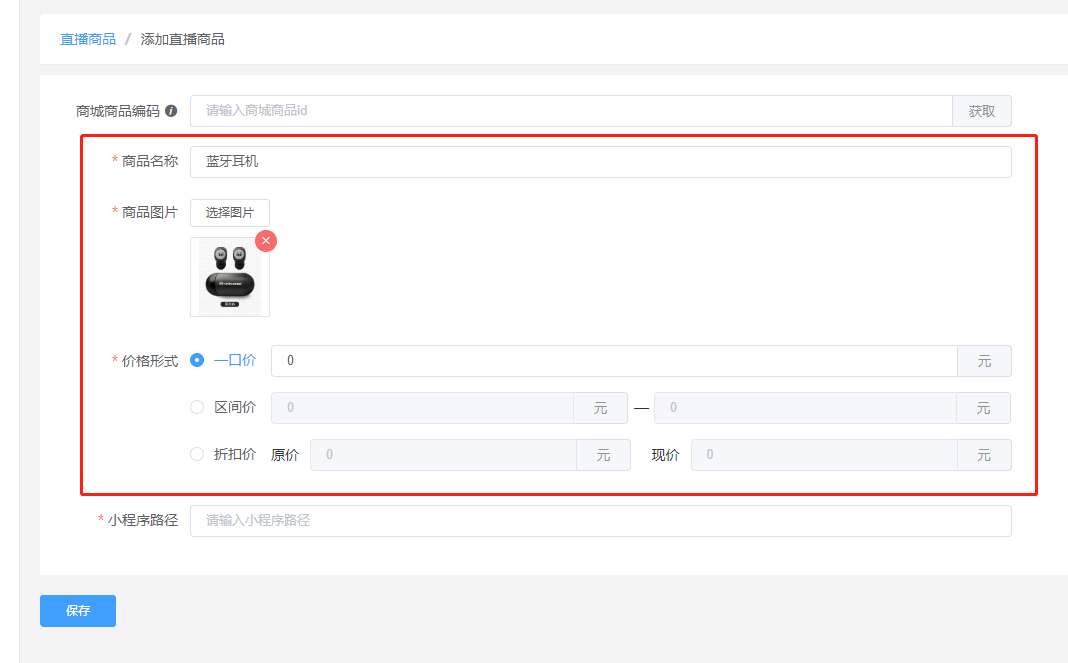Click the 一口价 price input field
Viewport: 1068px width, 663px height.
[614, 360]
